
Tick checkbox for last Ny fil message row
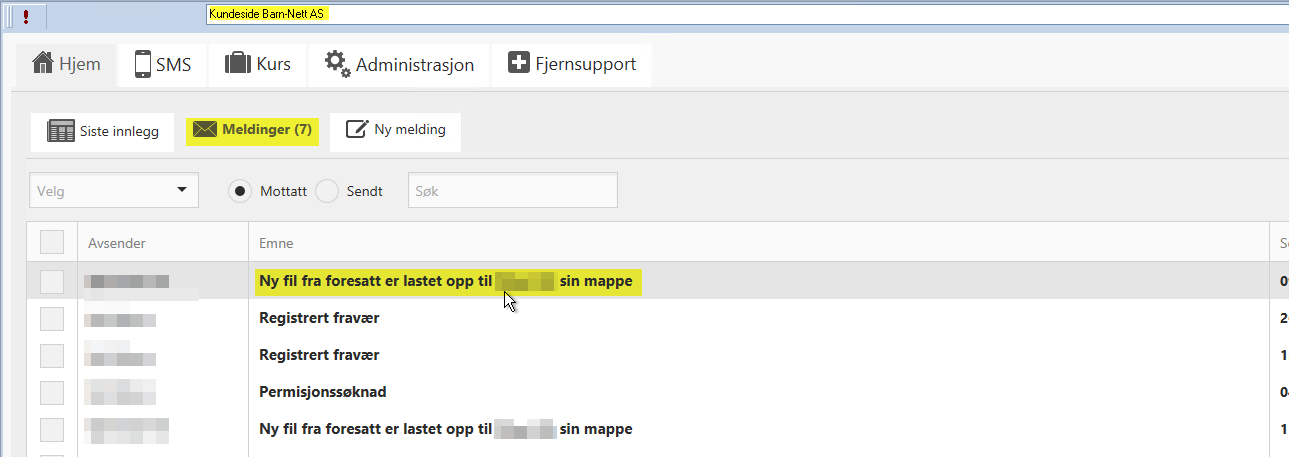tap(52, 429)
